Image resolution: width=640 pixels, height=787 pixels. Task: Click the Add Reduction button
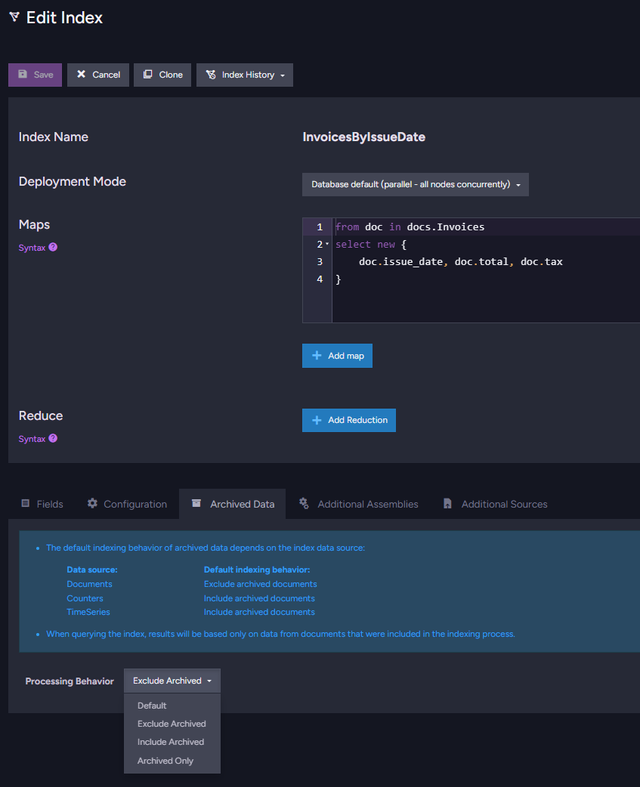(x=348, y=420)
